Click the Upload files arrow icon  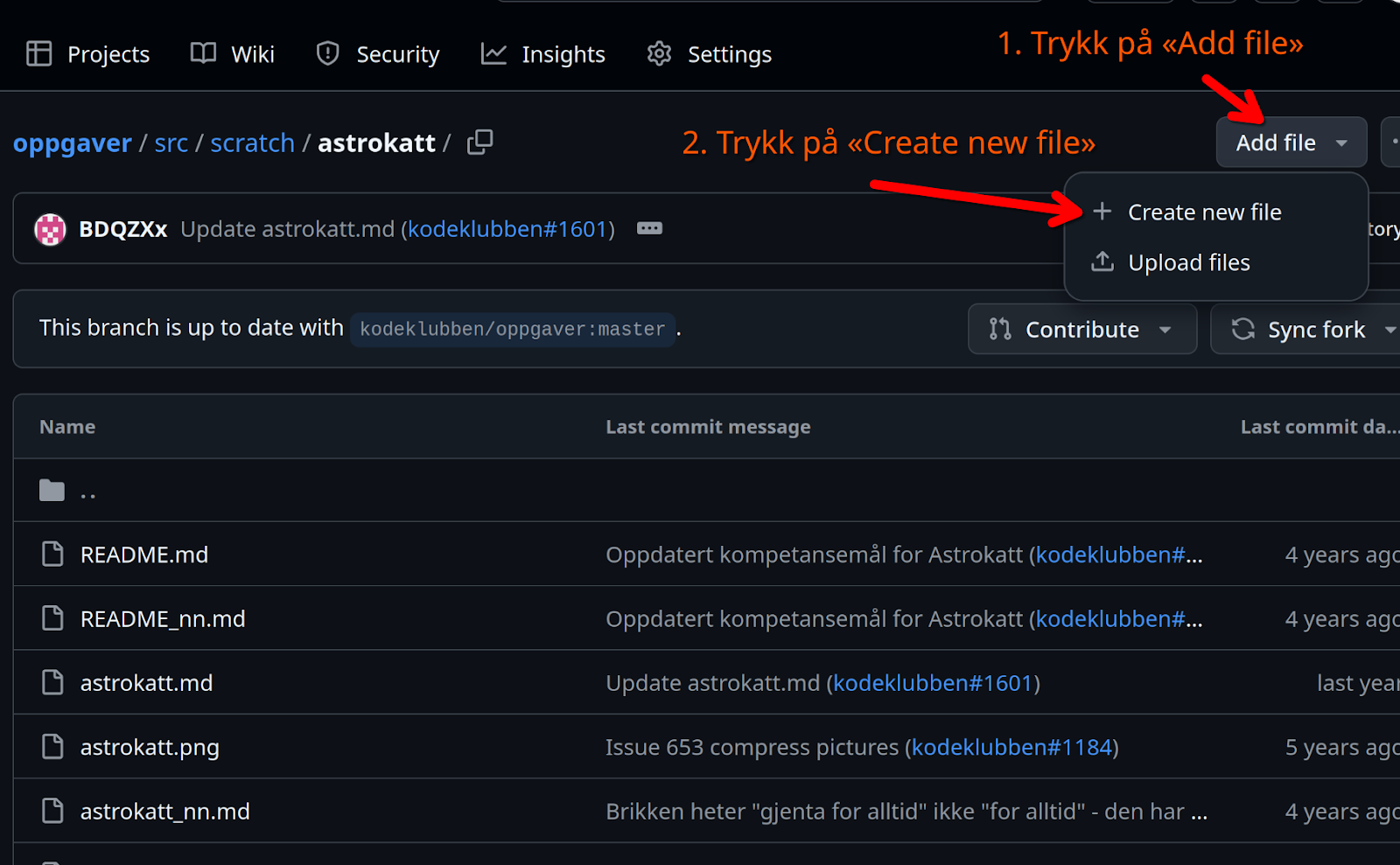1102,262
